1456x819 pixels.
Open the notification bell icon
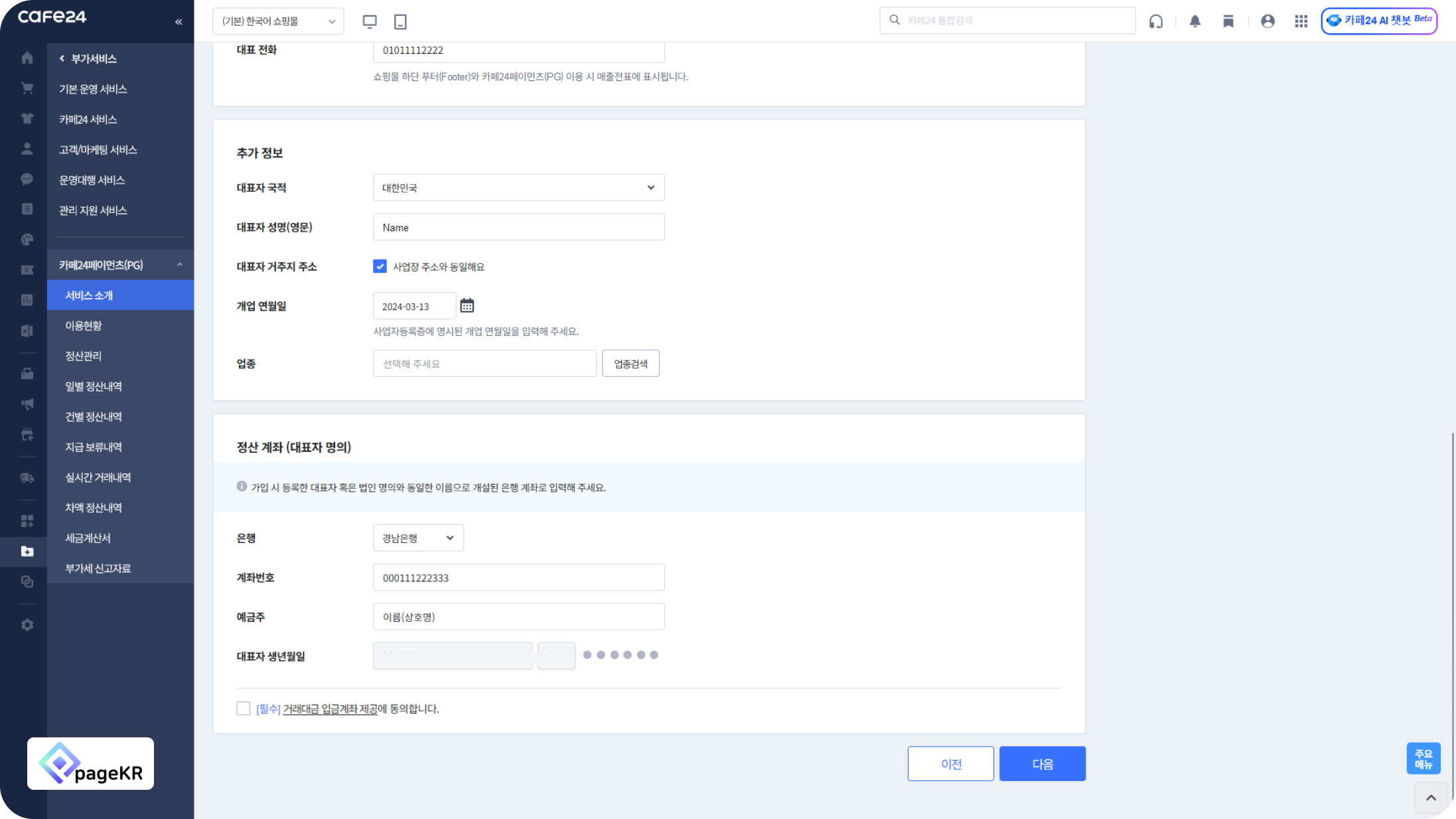[1195, 21]
